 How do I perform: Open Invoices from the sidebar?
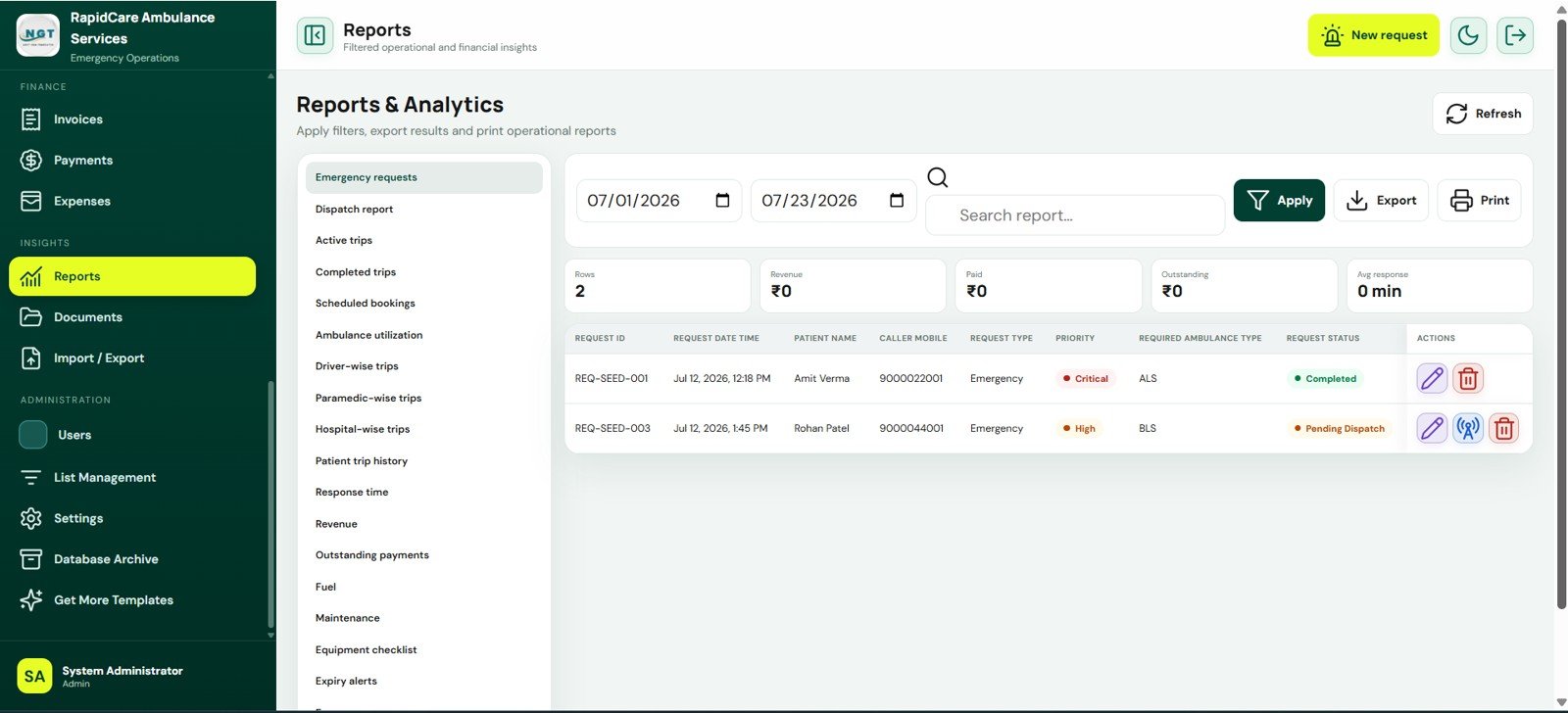tap(132, 119)
